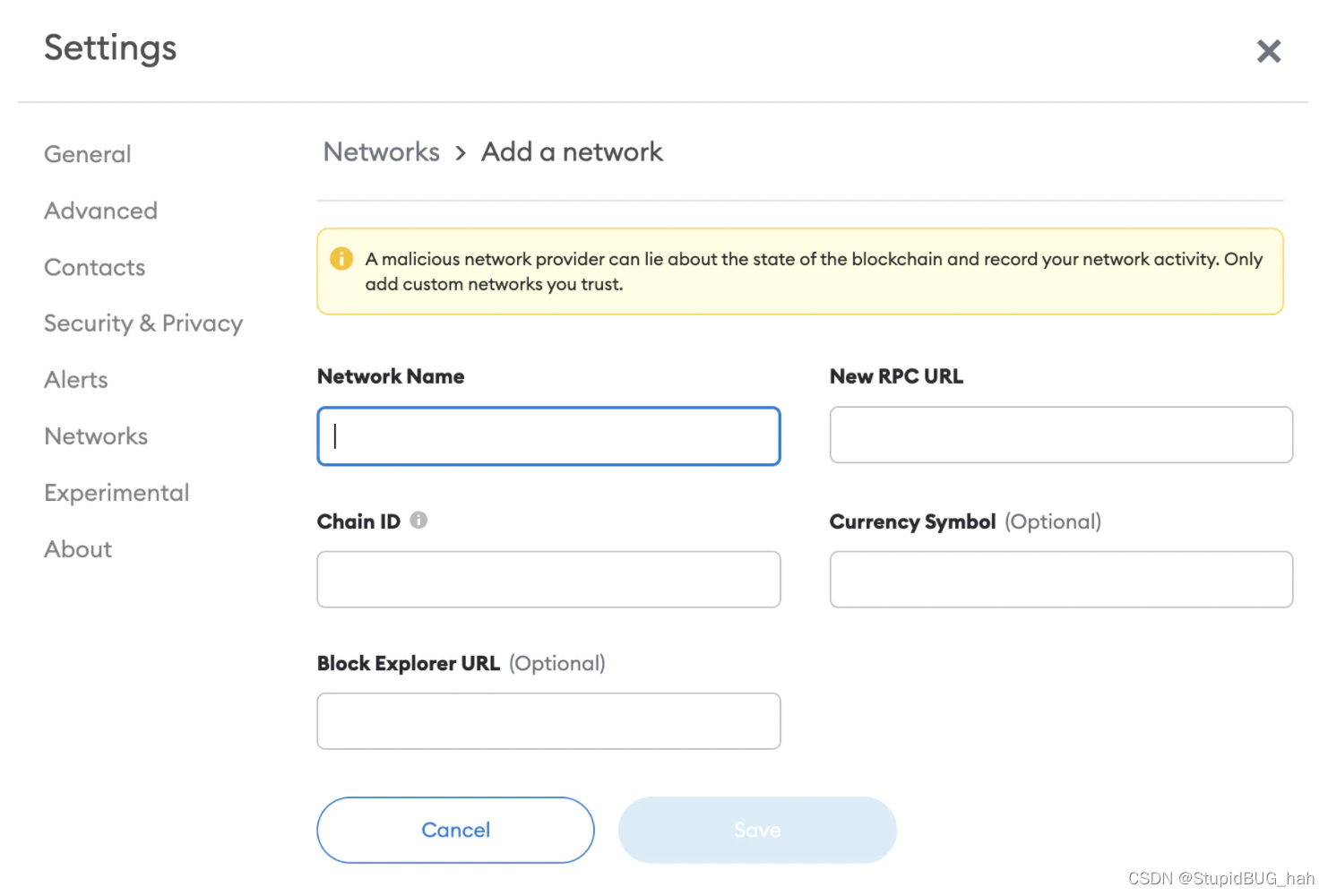Select Networks in the left sidebar
The image size is (1328, 896).
(x=96, y=436)
